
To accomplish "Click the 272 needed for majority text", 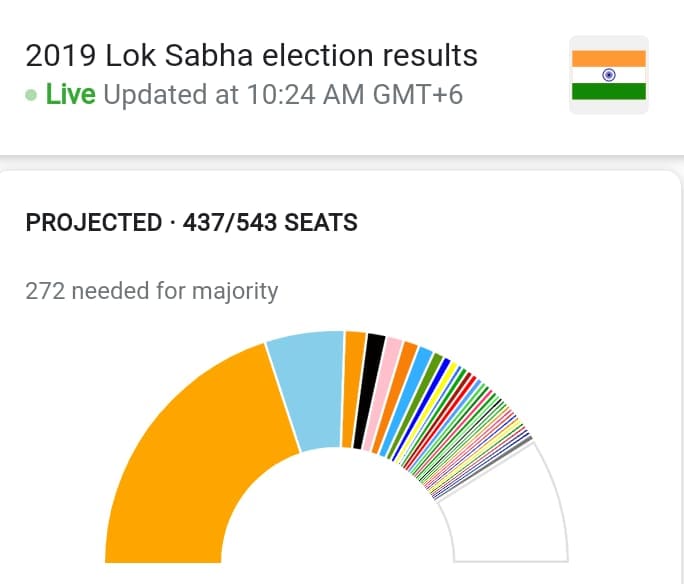I will 151,291.
